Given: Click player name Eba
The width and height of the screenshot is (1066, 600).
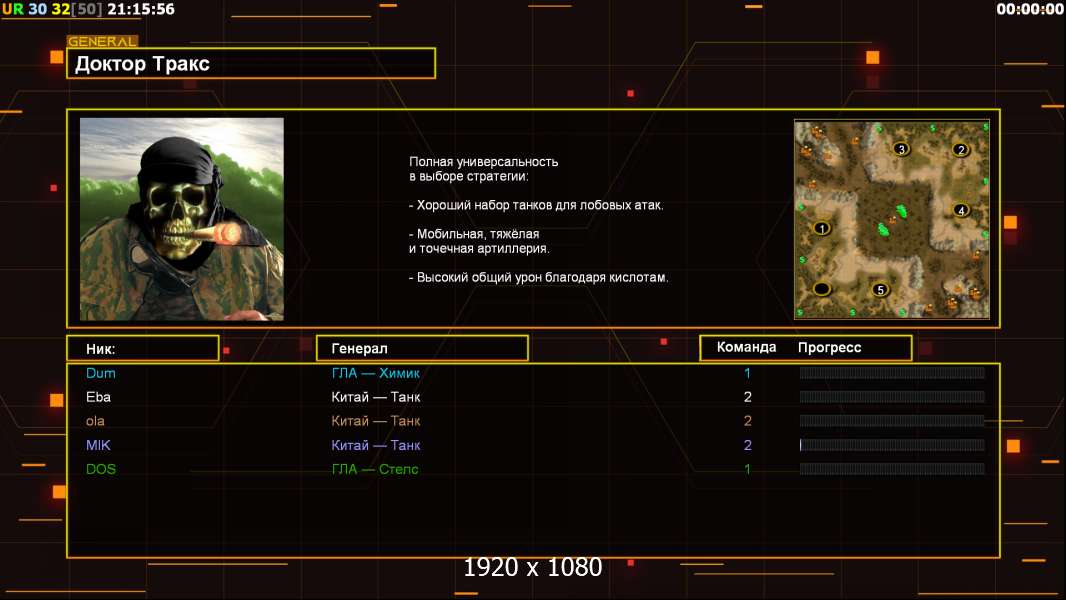Looking at the screenshot, I should pyautogui.click(x=98, y=397).
